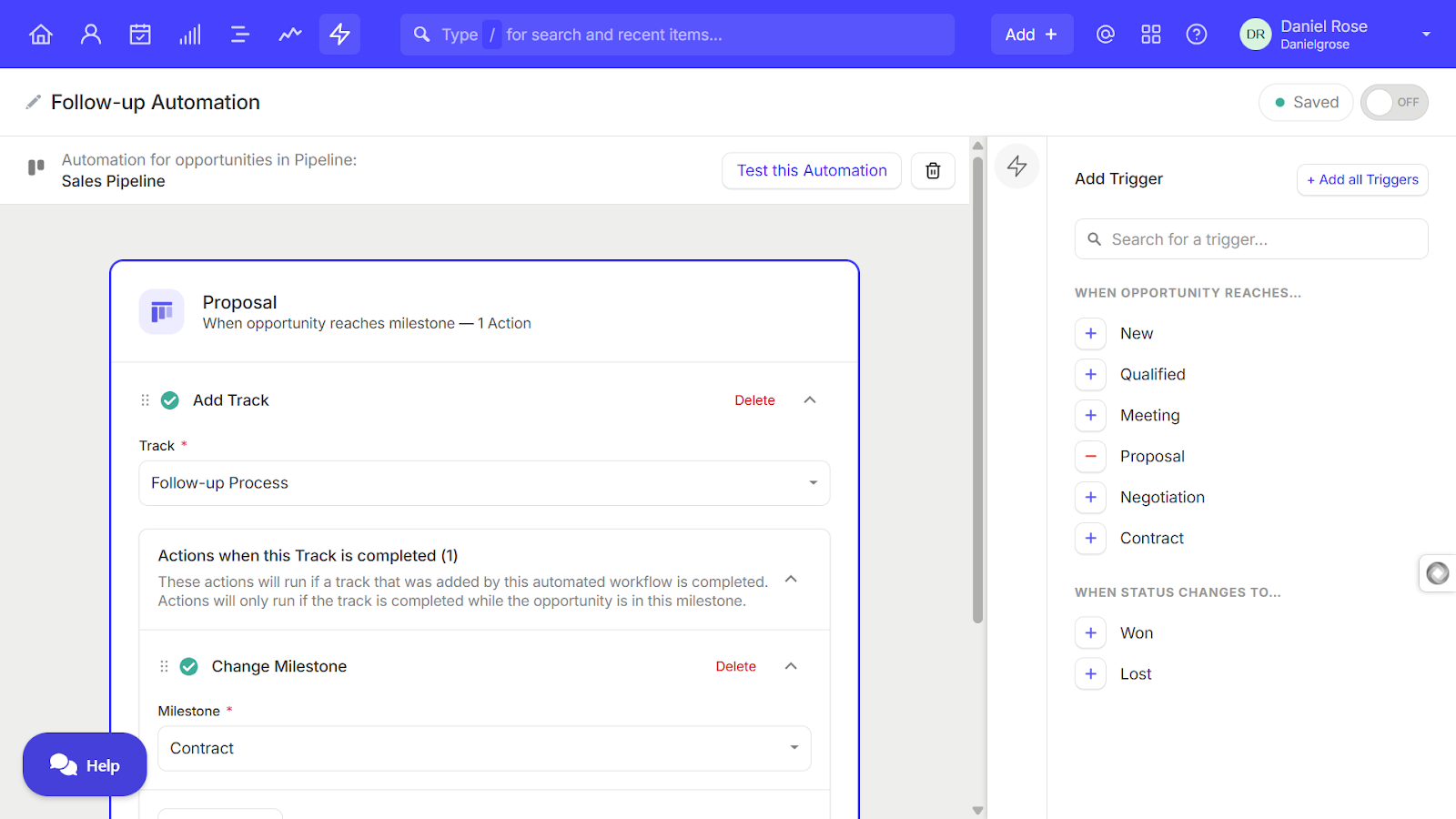Click the Sales Pipeline text

pos(114,181)
